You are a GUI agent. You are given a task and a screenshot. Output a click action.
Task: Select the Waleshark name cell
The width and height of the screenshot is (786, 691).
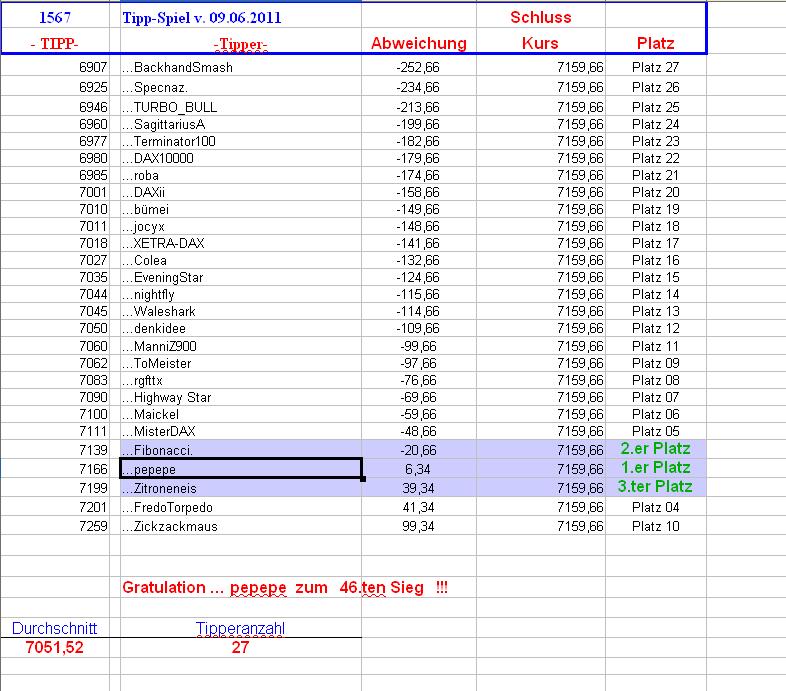pyautogui.click(x=241, y=311)
